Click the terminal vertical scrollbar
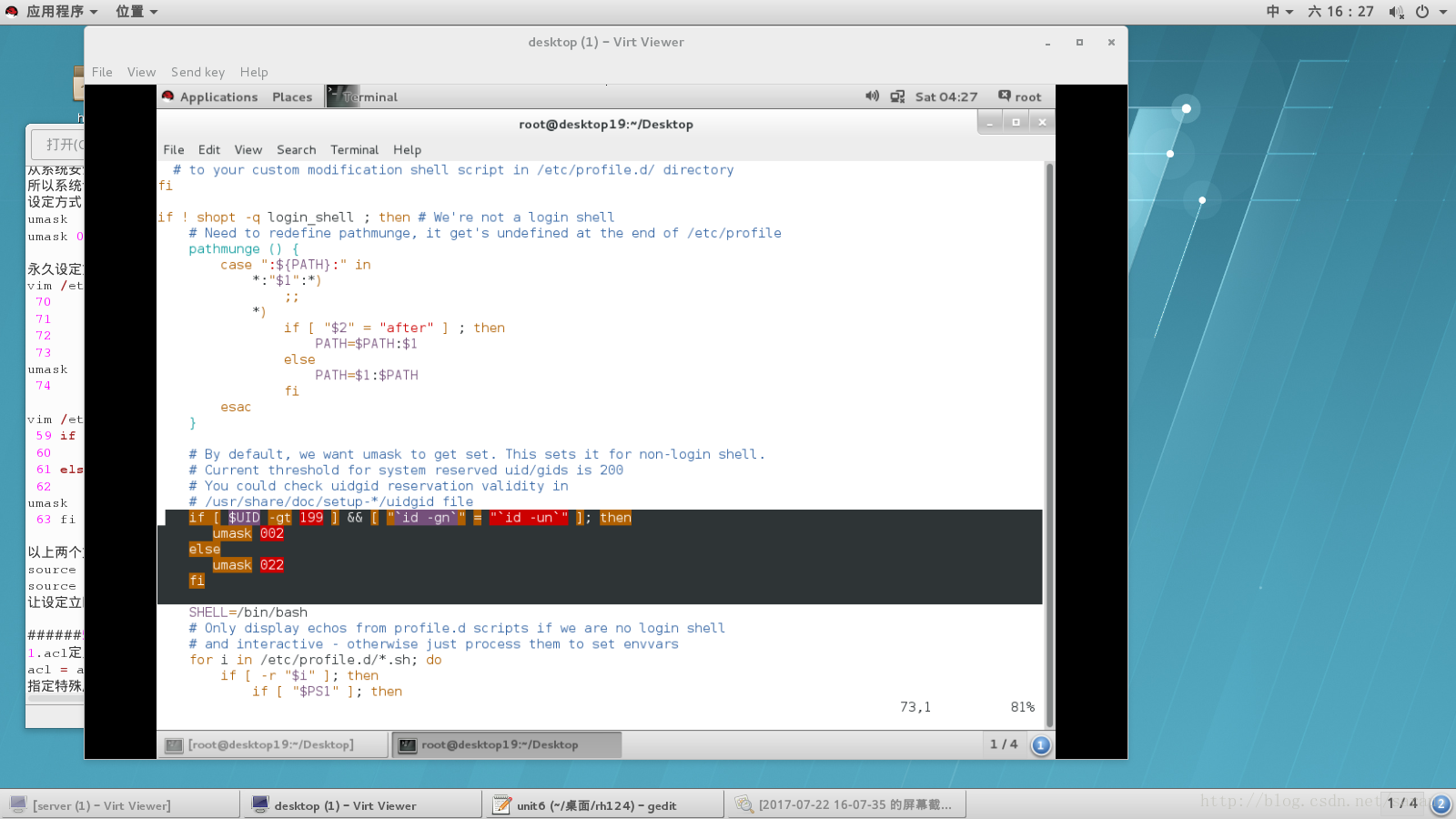The image size is (1456, 819). coord(1049,445)
